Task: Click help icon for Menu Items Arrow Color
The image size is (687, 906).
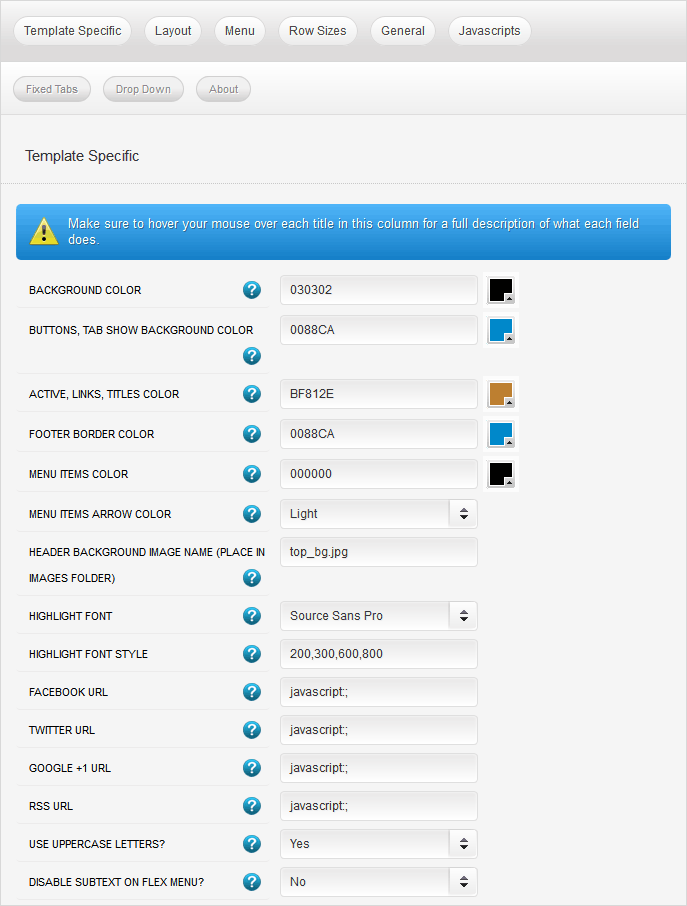Action: [252, 514]
